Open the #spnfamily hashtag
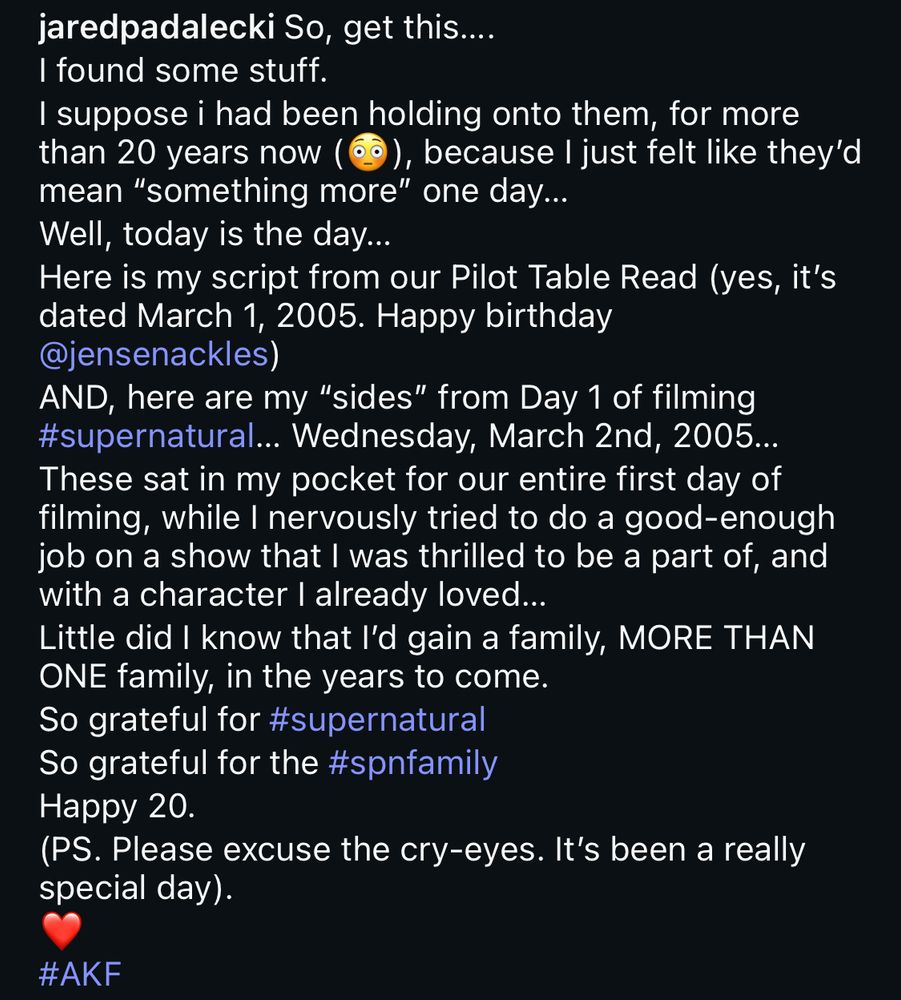This screenshot has width=901, height=1000. (412, 763)
